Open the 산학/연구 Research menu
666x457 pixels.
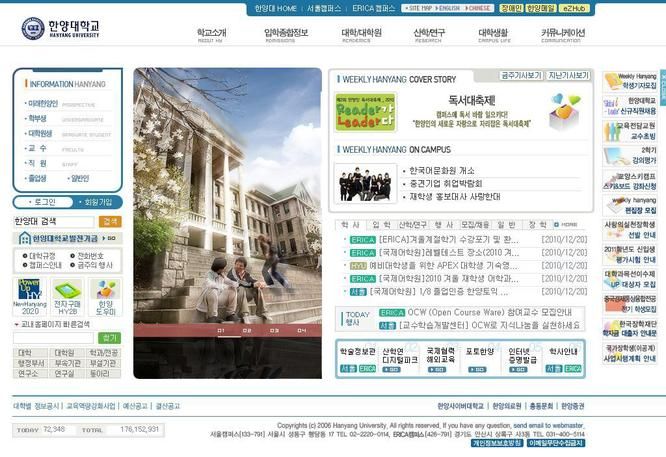click(429, 35)
